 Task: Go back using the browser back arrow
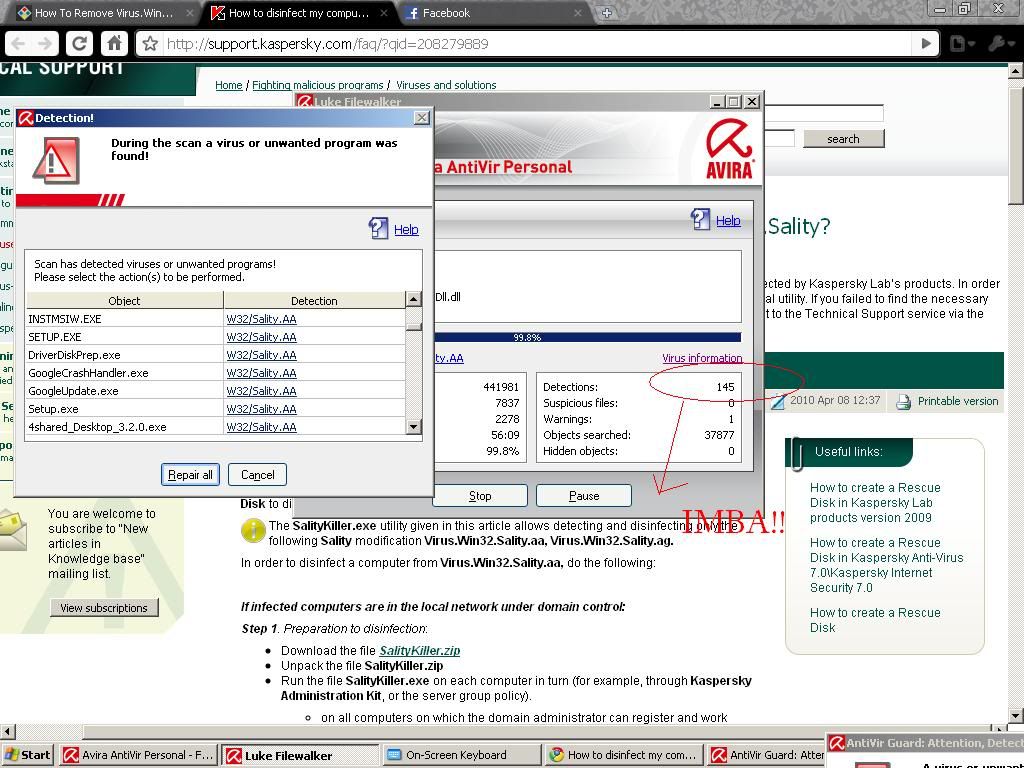tap(18, 44)
